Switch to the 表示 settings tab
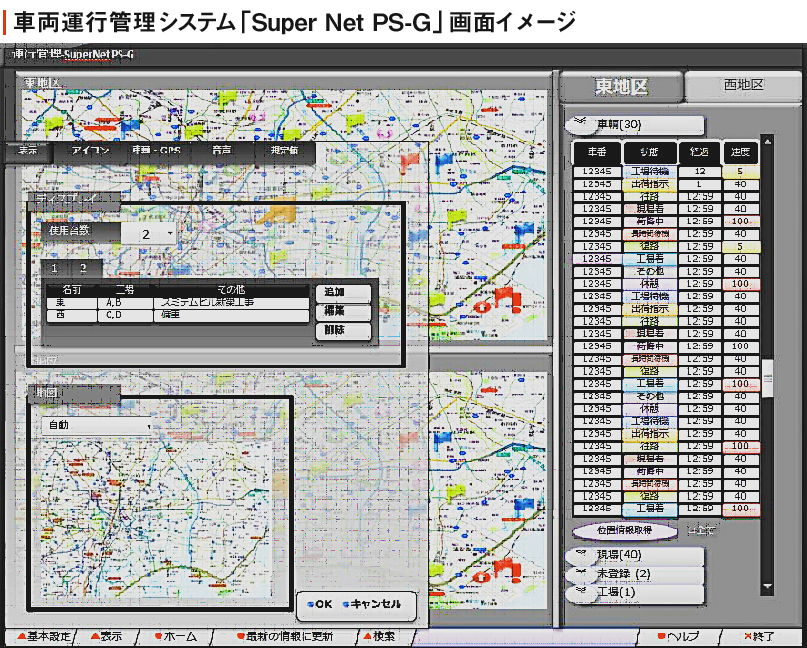 click(28, 151)
